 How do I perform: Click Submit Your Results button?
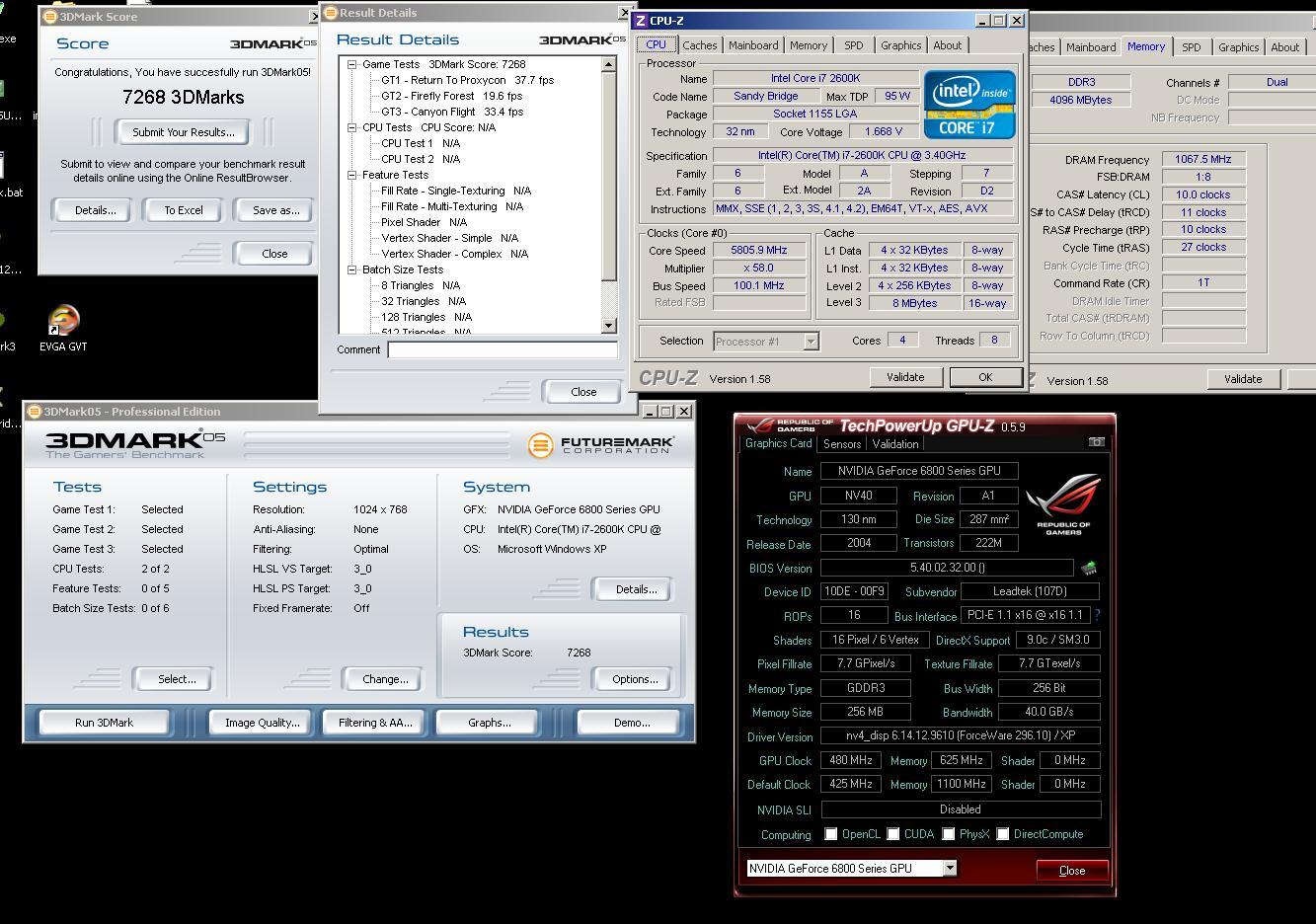coord(183,132)
